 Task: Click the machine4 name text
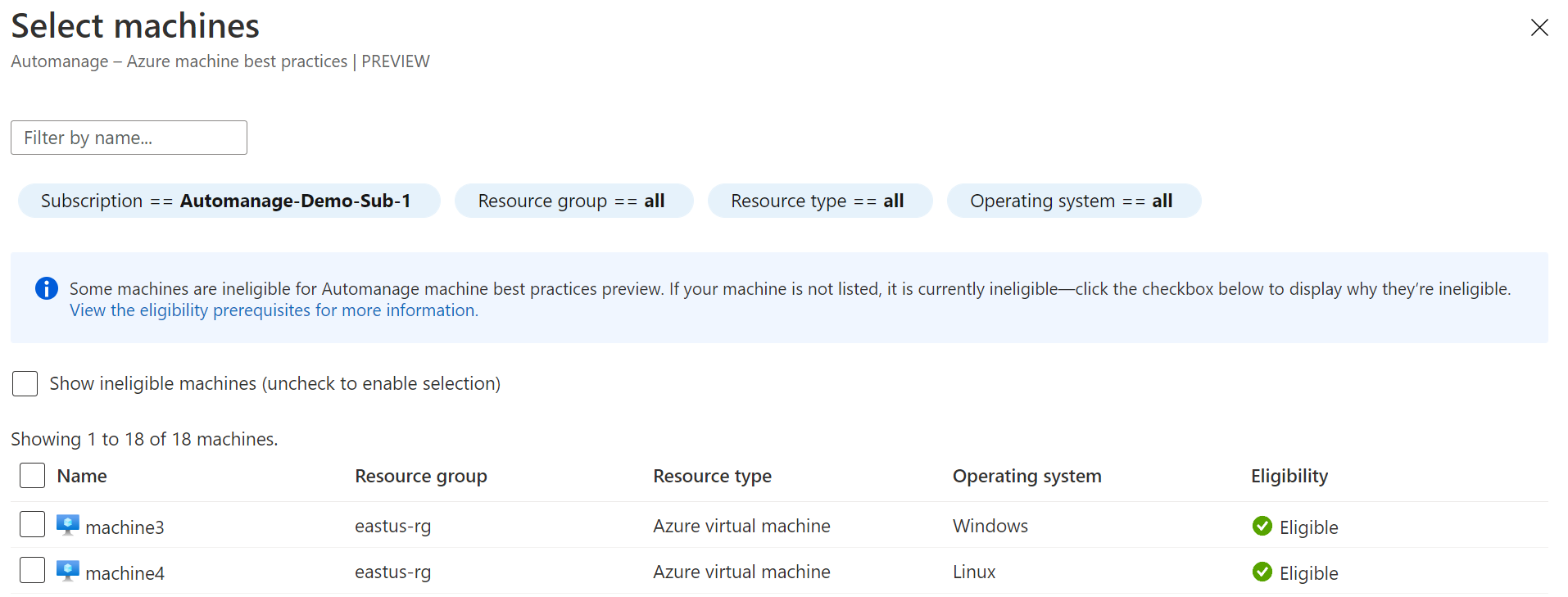[125, 573]
